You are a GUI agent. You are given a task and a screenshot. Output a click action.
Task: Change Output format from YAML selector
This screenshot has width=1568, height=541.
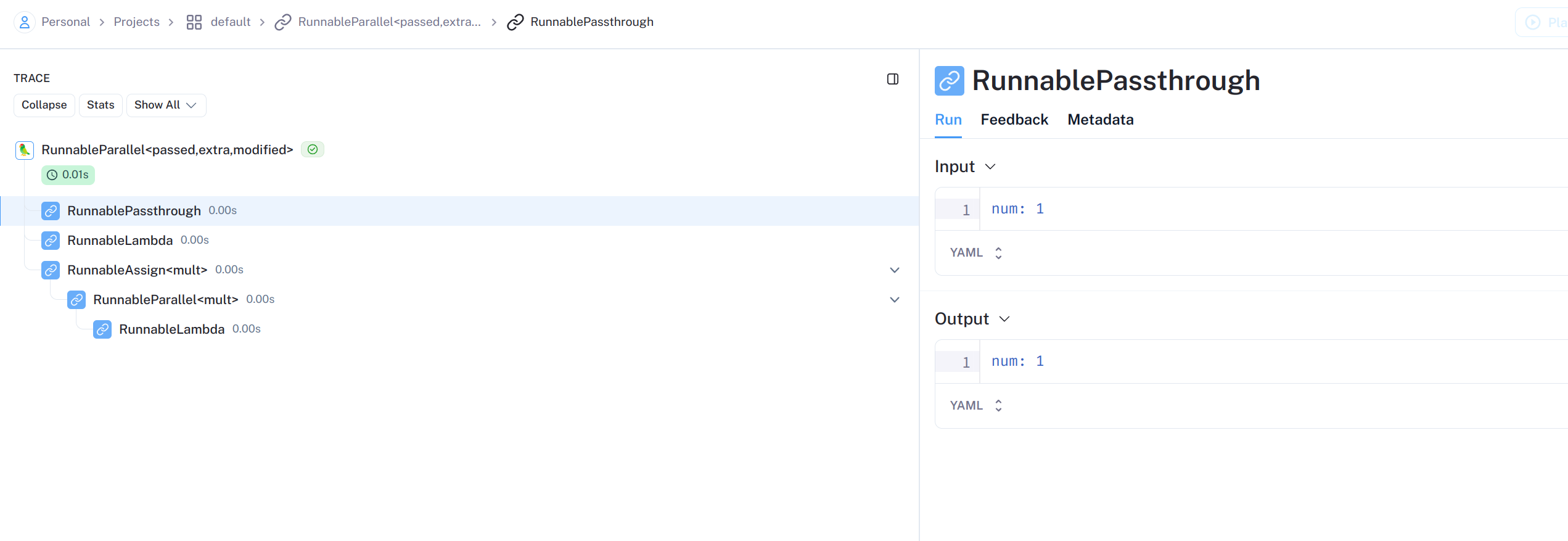click(976, 406)
